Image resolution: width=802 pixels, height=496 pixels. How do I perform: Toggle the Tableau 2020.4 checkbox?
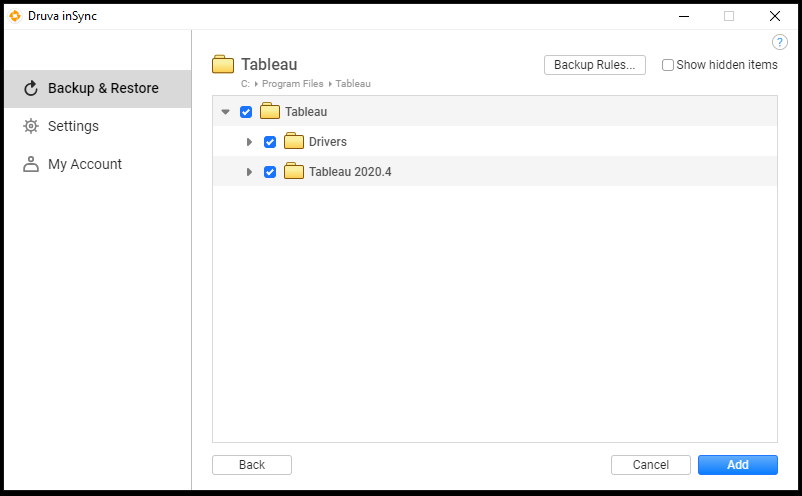click(x=270, y=172)
